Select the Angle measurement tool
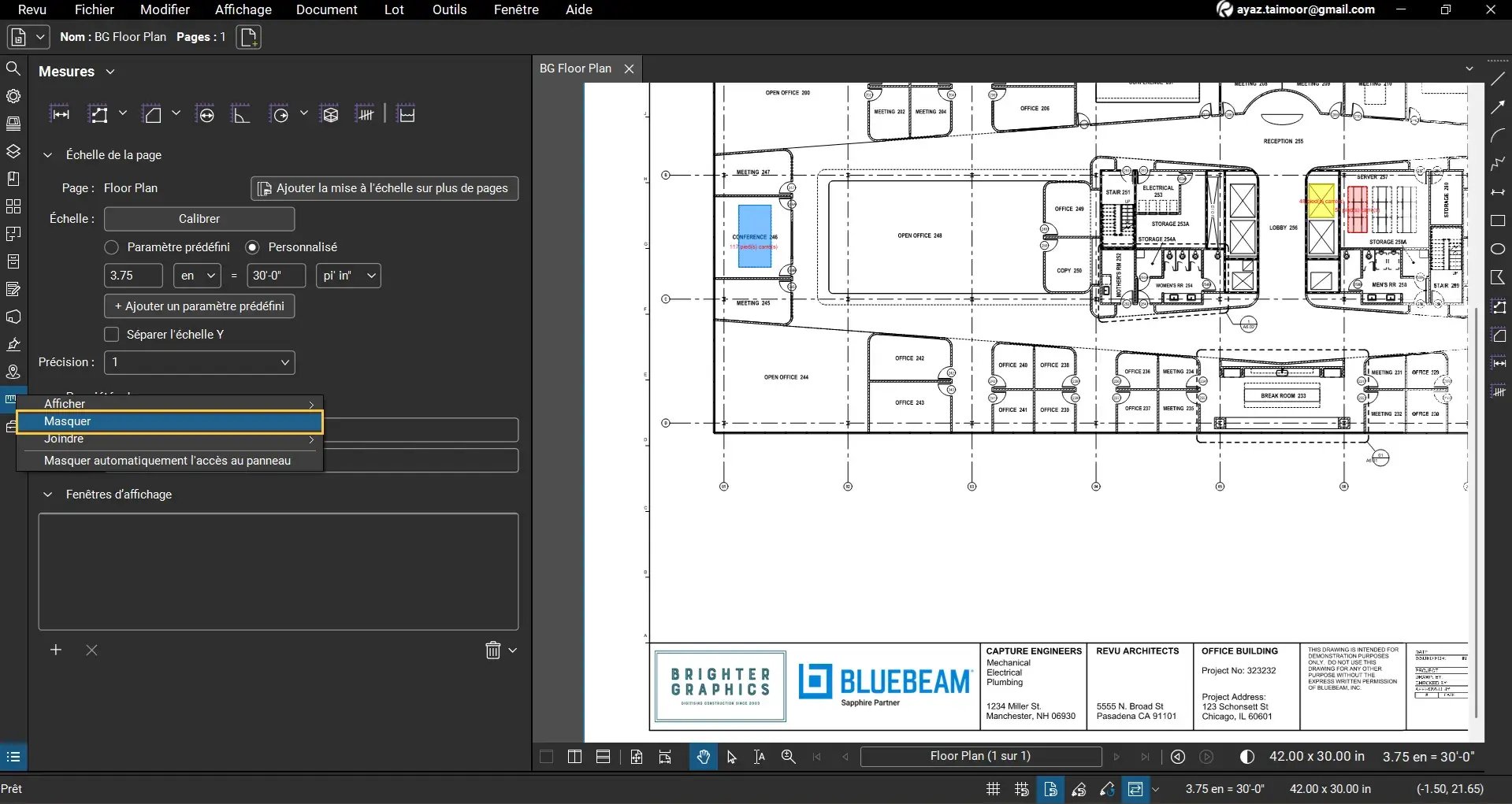Screen dimensions: 1512x804 coord(241,113)
